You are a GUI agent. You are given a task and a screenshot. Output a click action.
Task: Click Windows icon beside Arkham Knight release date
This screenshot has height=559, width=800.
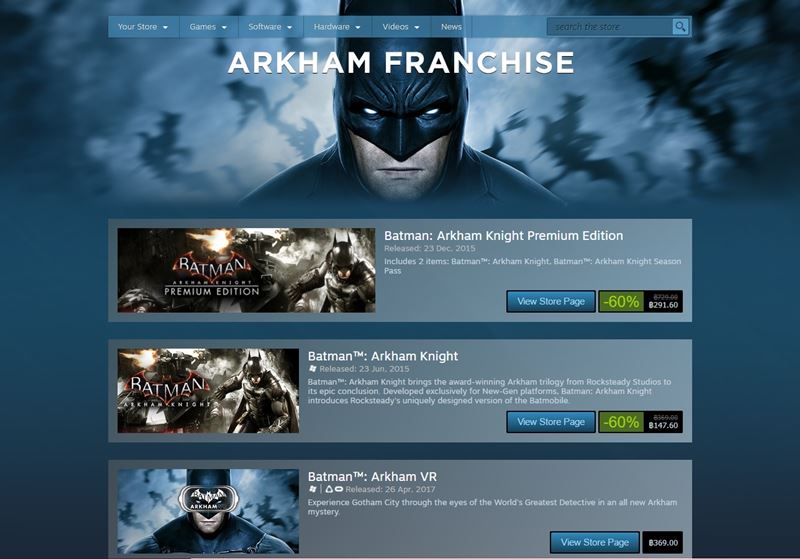[x=313, y=368]
